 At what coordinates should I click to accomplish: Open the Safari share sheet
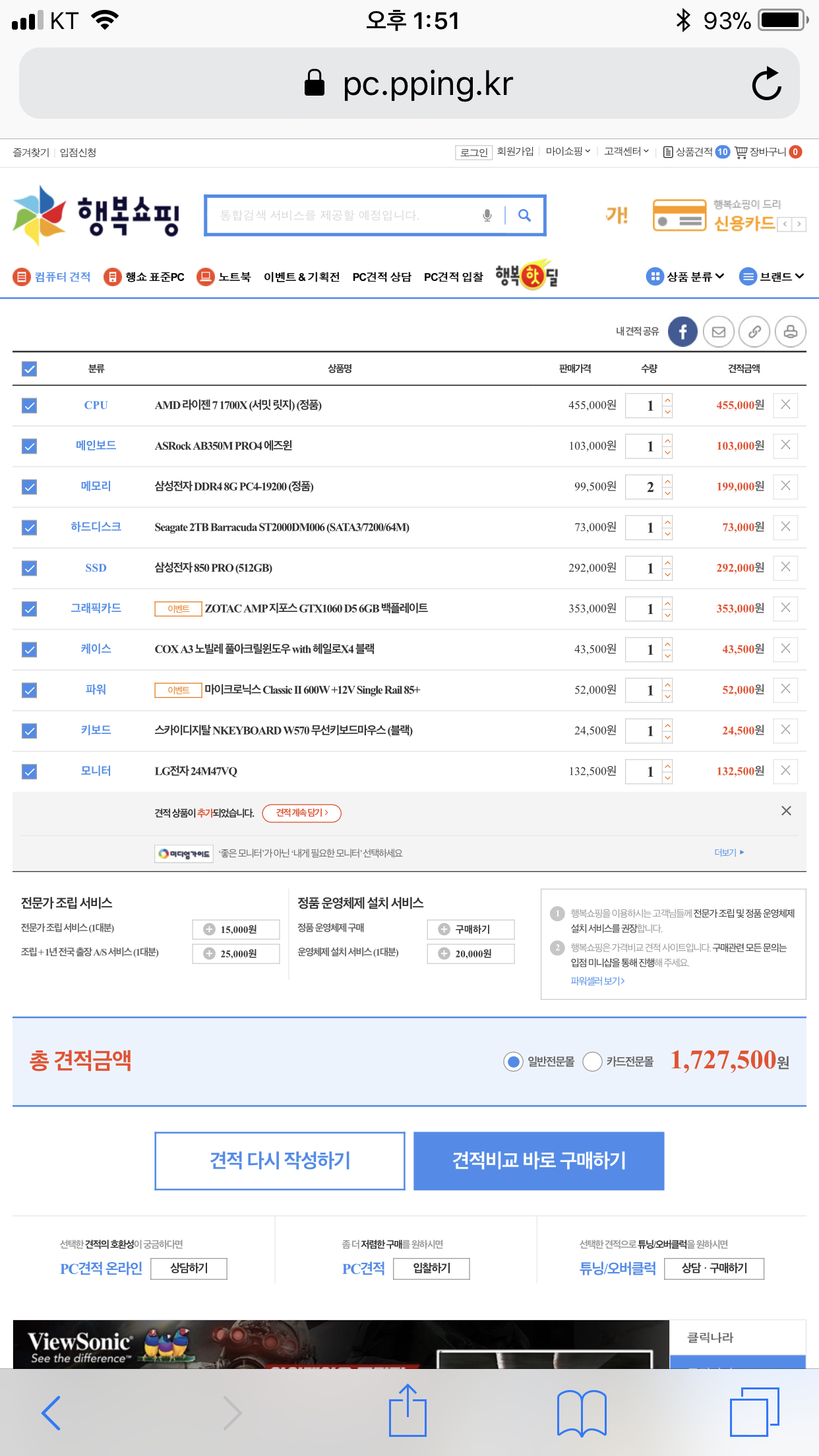408,1410
